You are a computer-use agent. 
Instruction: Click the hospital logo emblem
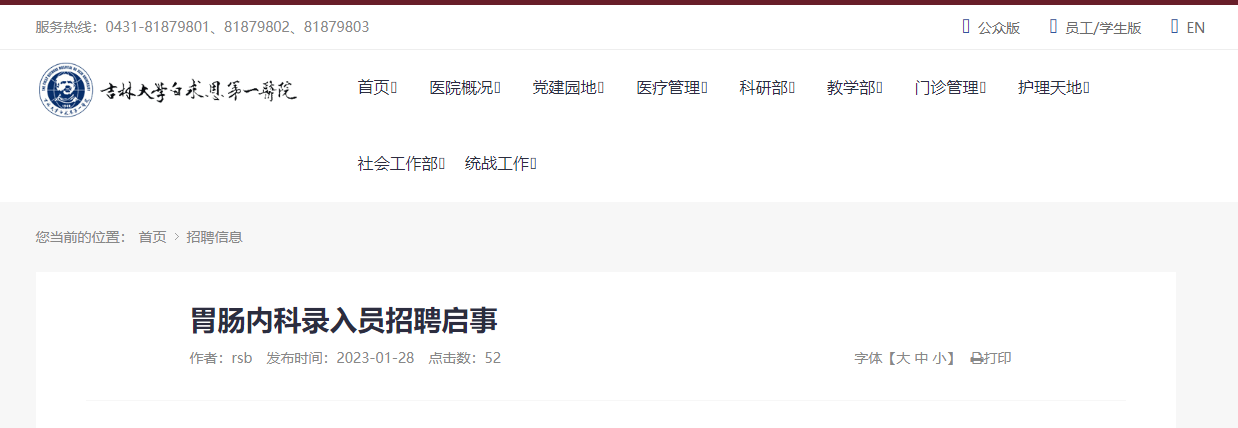click(66, 90)
